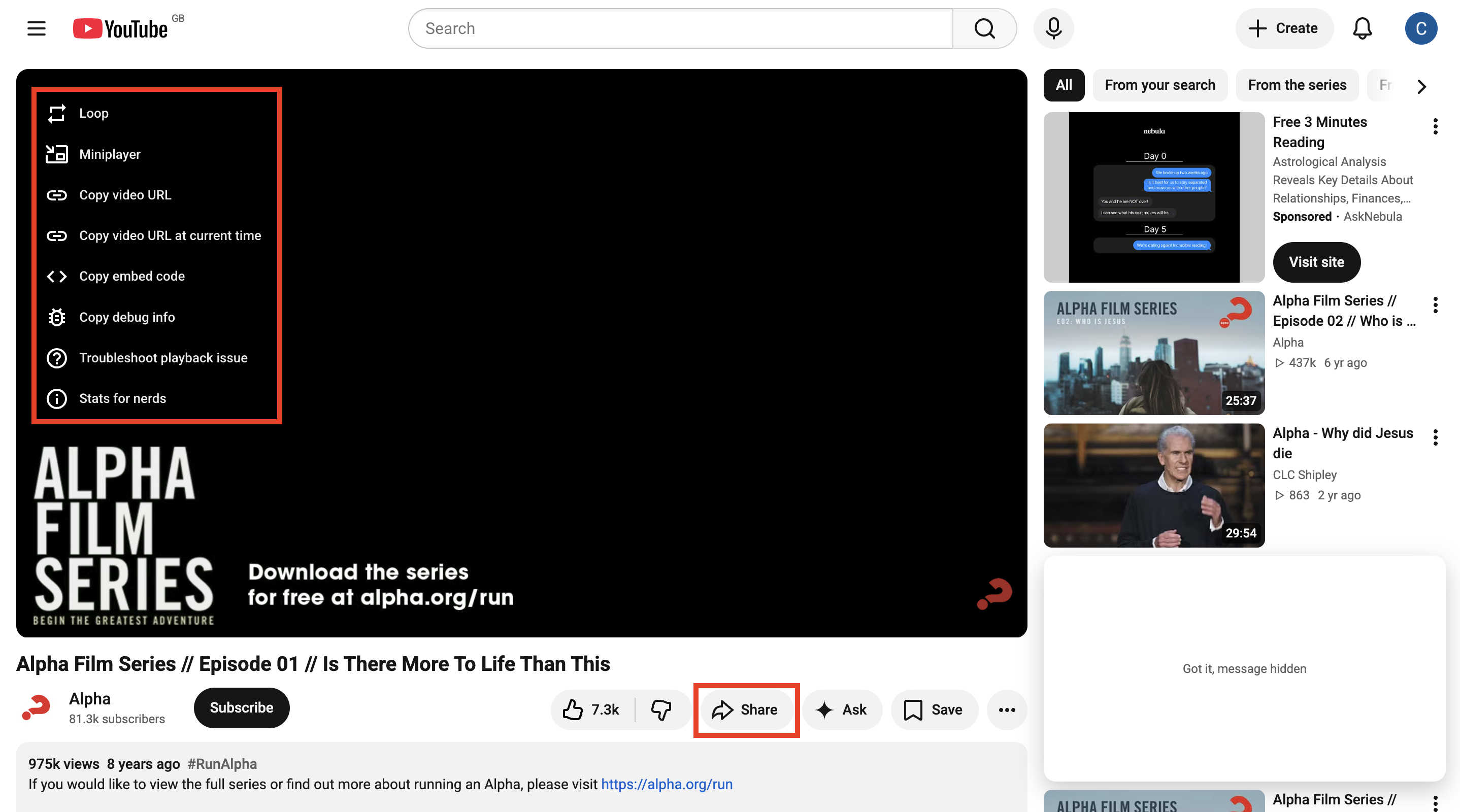The image size is (1460, 812).
Task: Open Alpha - Why did Jesus die title
Action: click(x=1343, y=443)
